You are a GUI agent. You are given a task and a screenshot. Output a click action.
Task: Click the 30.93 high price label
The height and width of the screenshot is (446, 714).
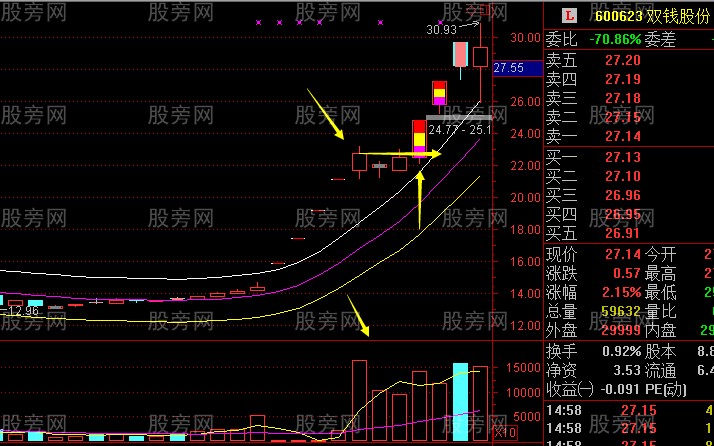pos(441,30)
